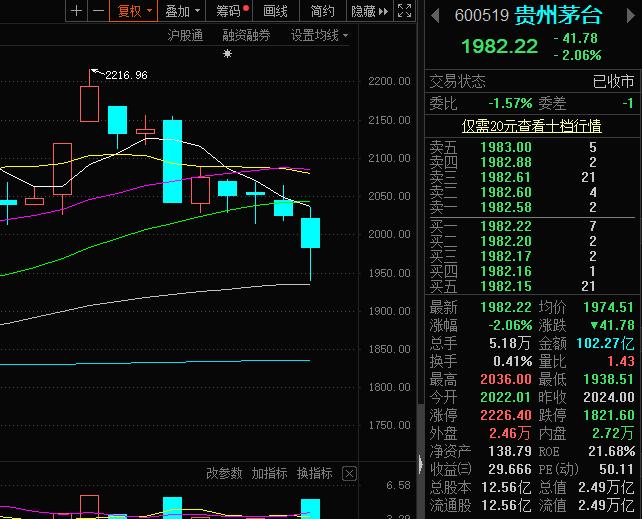This screenshot has height=519, width=642.
Task: Open the 复权 dropdown
Action: coord(134,11)
